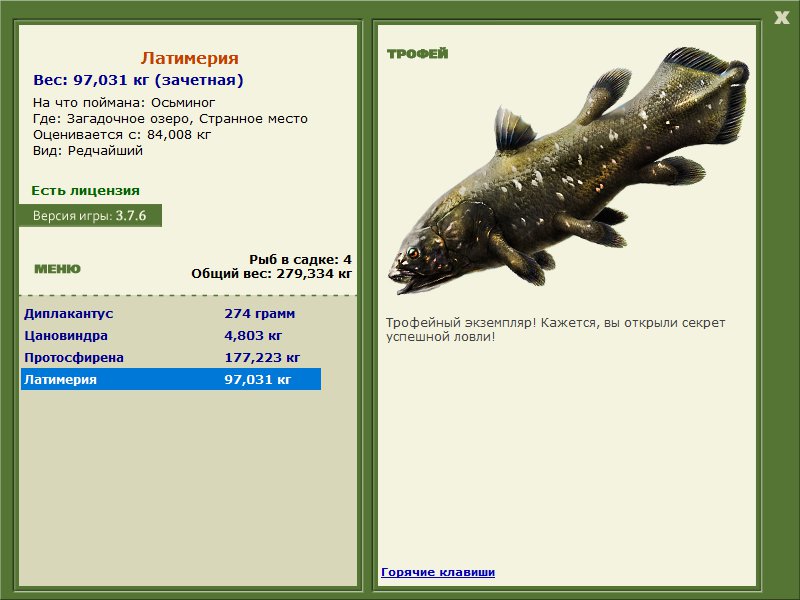800x600 pixels.
Task: Select the Цановиндра row in the fish list
Action: click(171, 336)
